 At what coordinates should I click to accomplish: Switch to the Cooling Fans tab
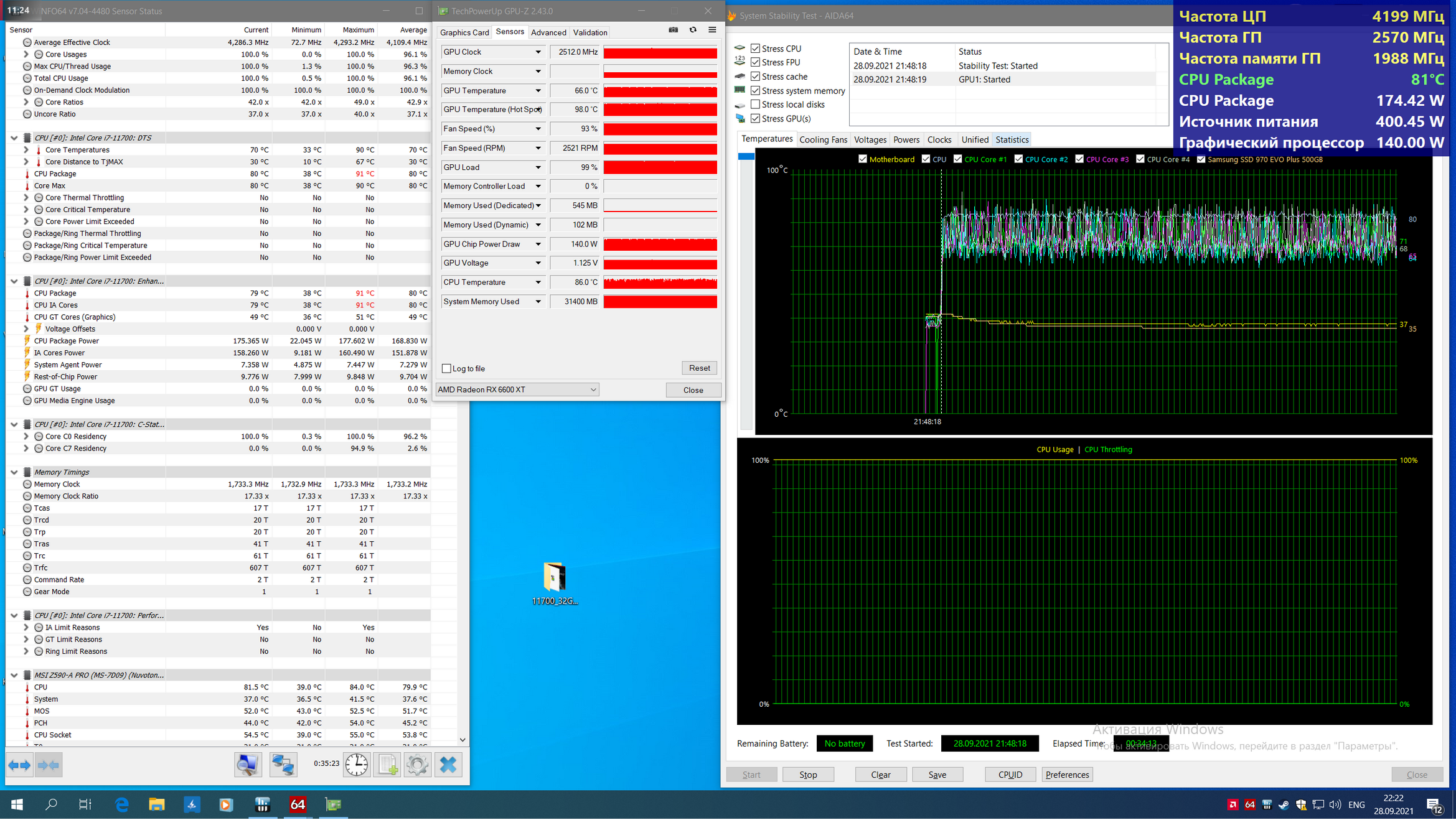pos(822,139)
